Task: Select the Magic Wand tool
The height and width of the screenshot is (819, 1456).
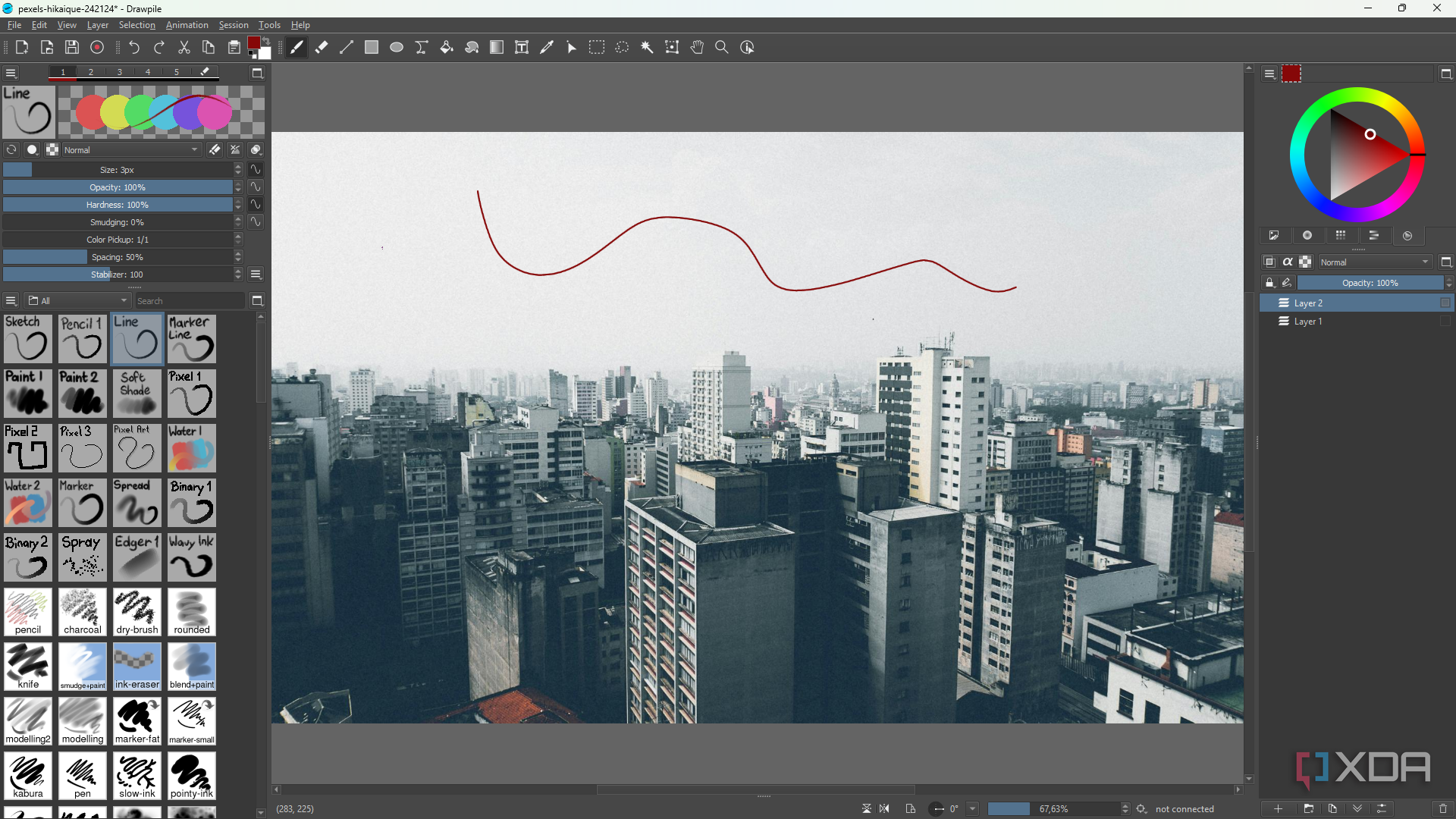Action: coord(647,47)
